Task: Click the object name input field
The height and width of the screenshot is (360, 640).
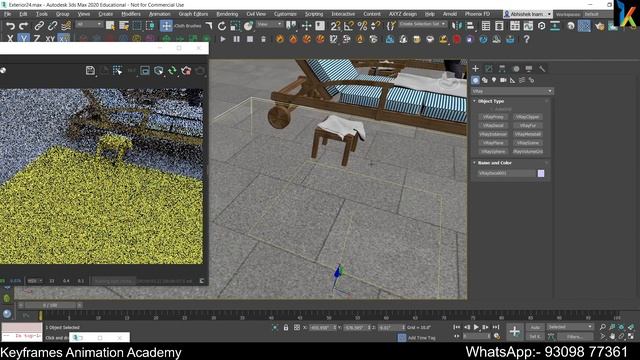Action: 506,173
